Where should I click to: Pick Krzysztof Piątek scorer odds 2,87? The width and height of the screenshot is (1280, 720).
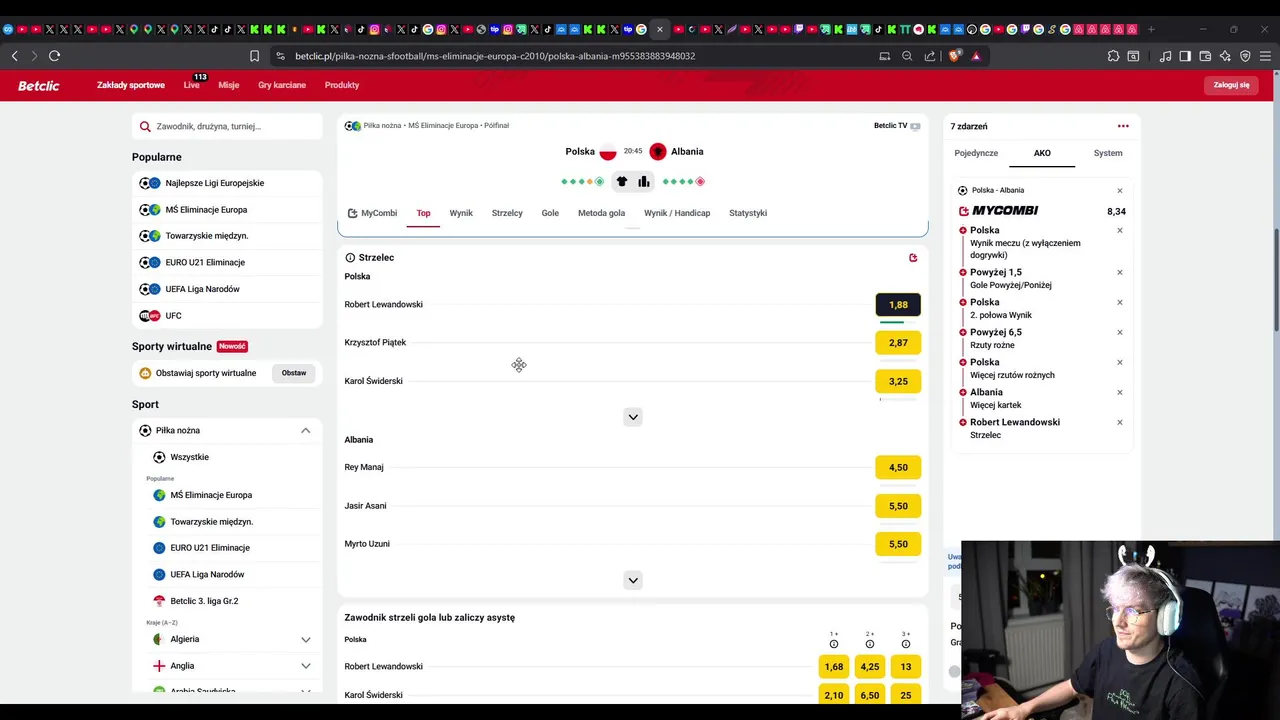pos(898,343)
